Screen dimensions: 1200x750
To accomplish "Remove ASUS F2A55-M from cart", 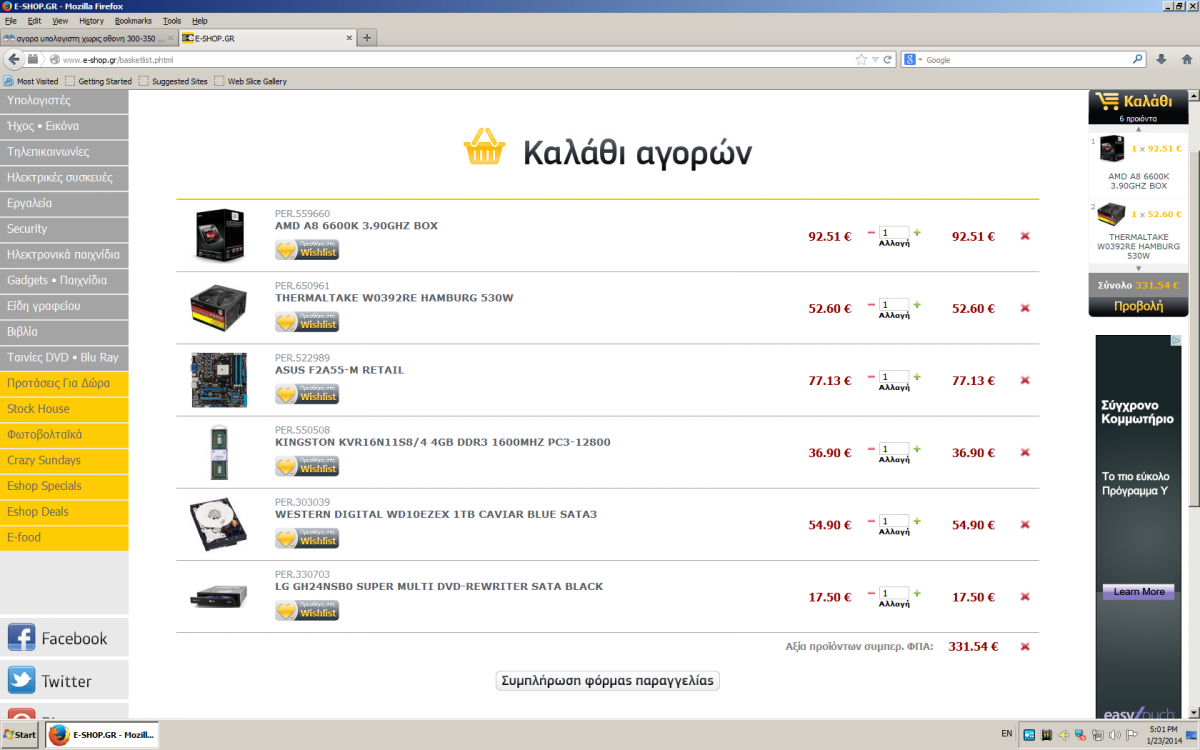I will coord(1025,380).
